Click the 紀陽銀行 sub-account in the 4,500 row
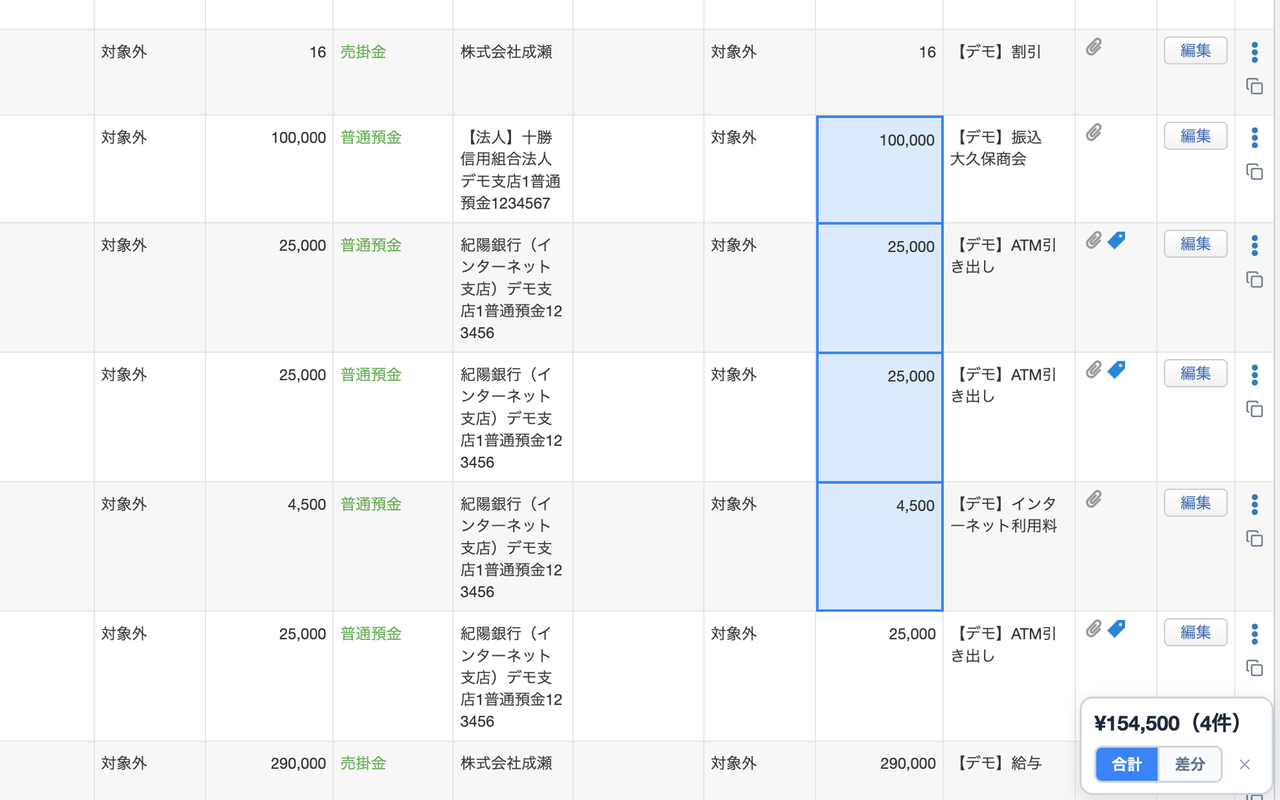Image resolution: width=1280 pixels, height=800 pixels. (512, 548)
